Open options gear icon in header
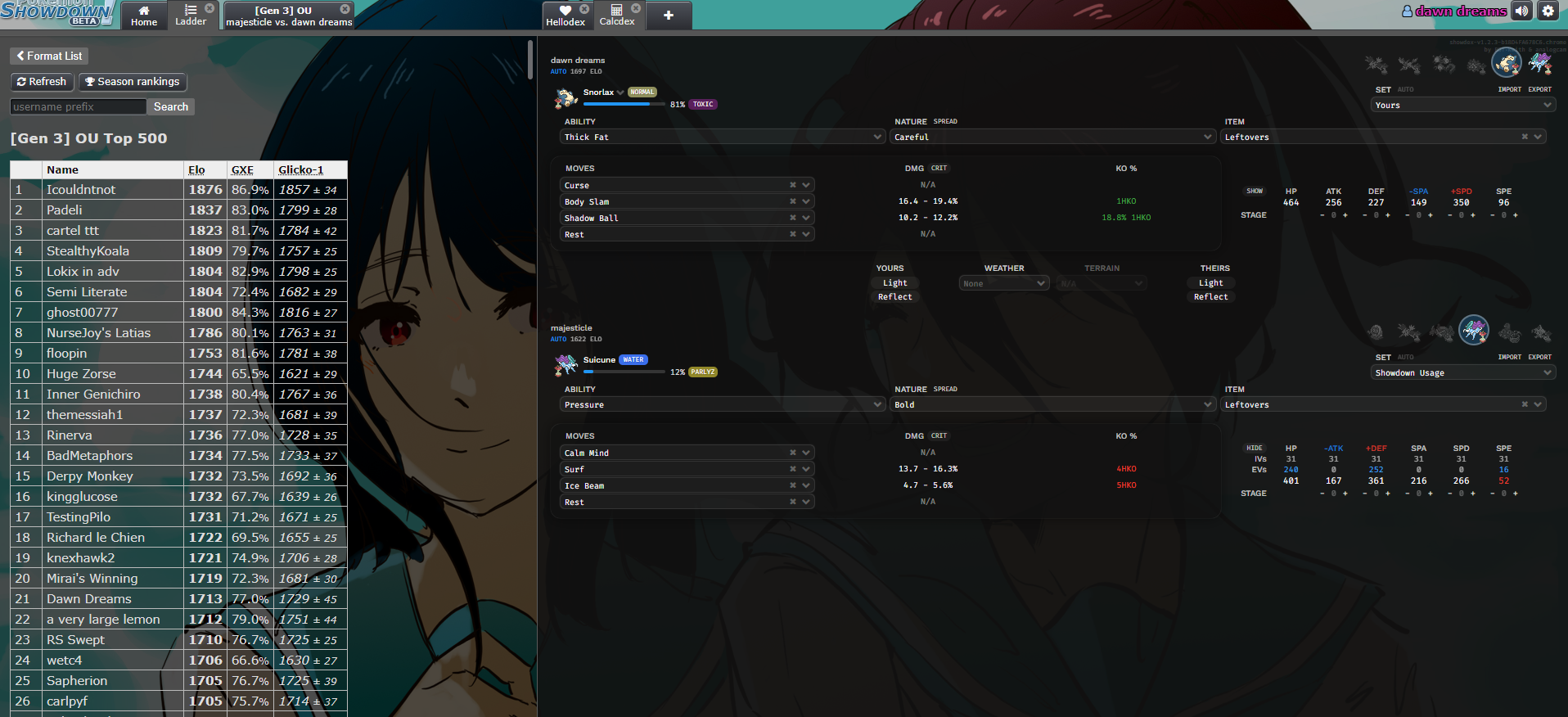 click(1548, 11)
